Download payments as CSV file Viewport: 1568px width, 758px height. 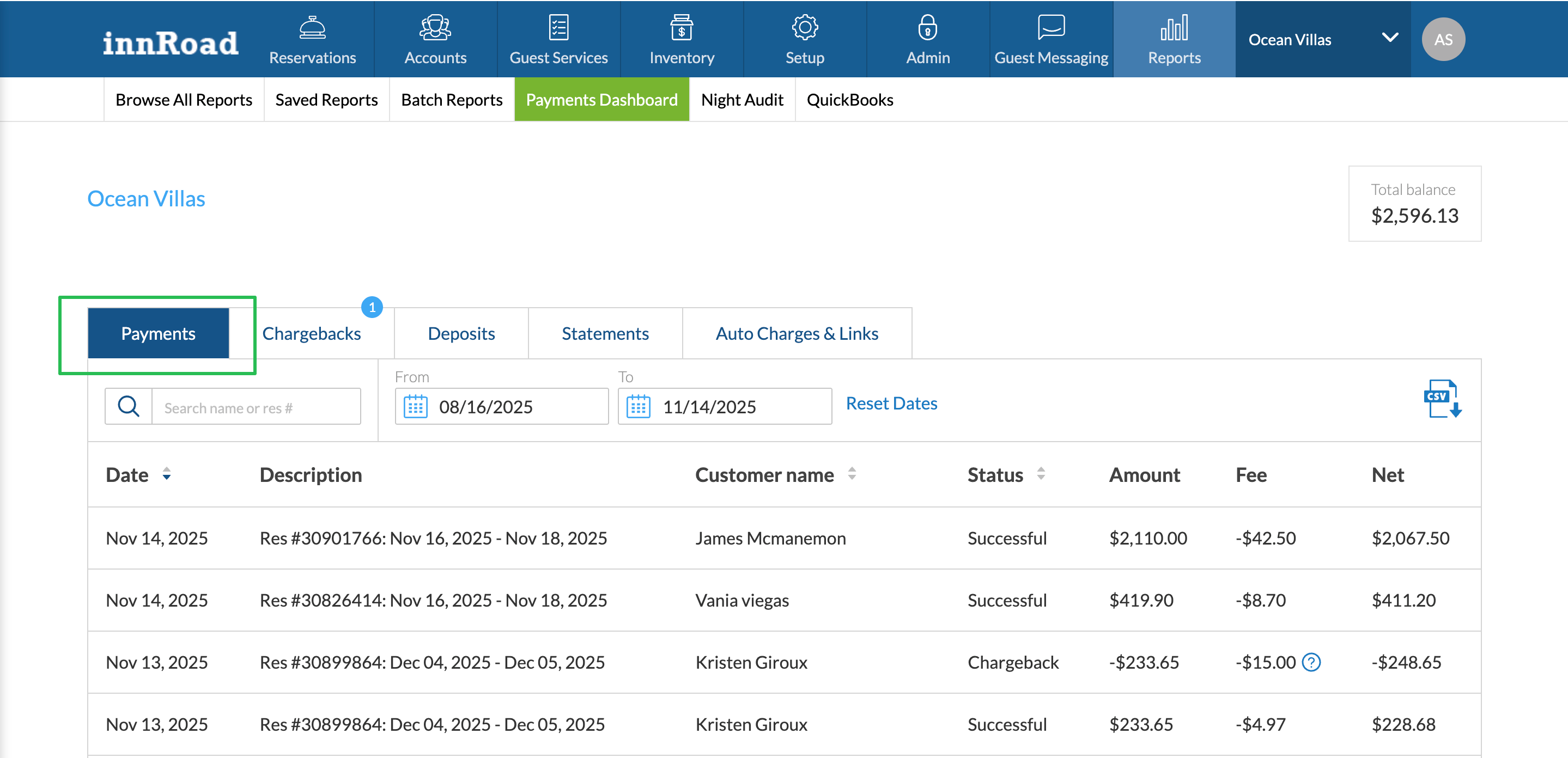1442,399
